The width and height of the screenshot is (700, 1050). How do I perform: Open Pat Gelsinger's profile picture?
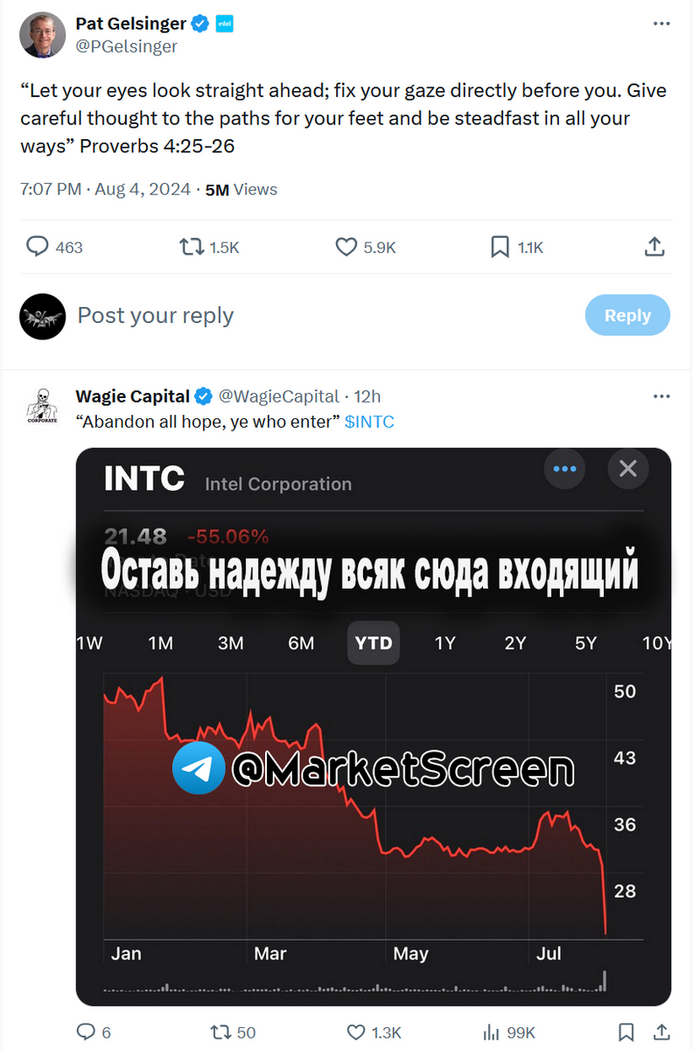pyautogui.click(x=42, y=35)
